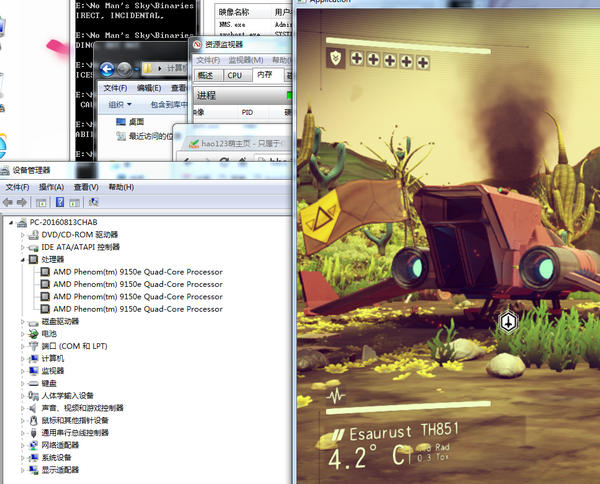Click the show console tree toolbar icon
Image resolution: width=600 pixels, height=484 pixels.
point(41,202)
